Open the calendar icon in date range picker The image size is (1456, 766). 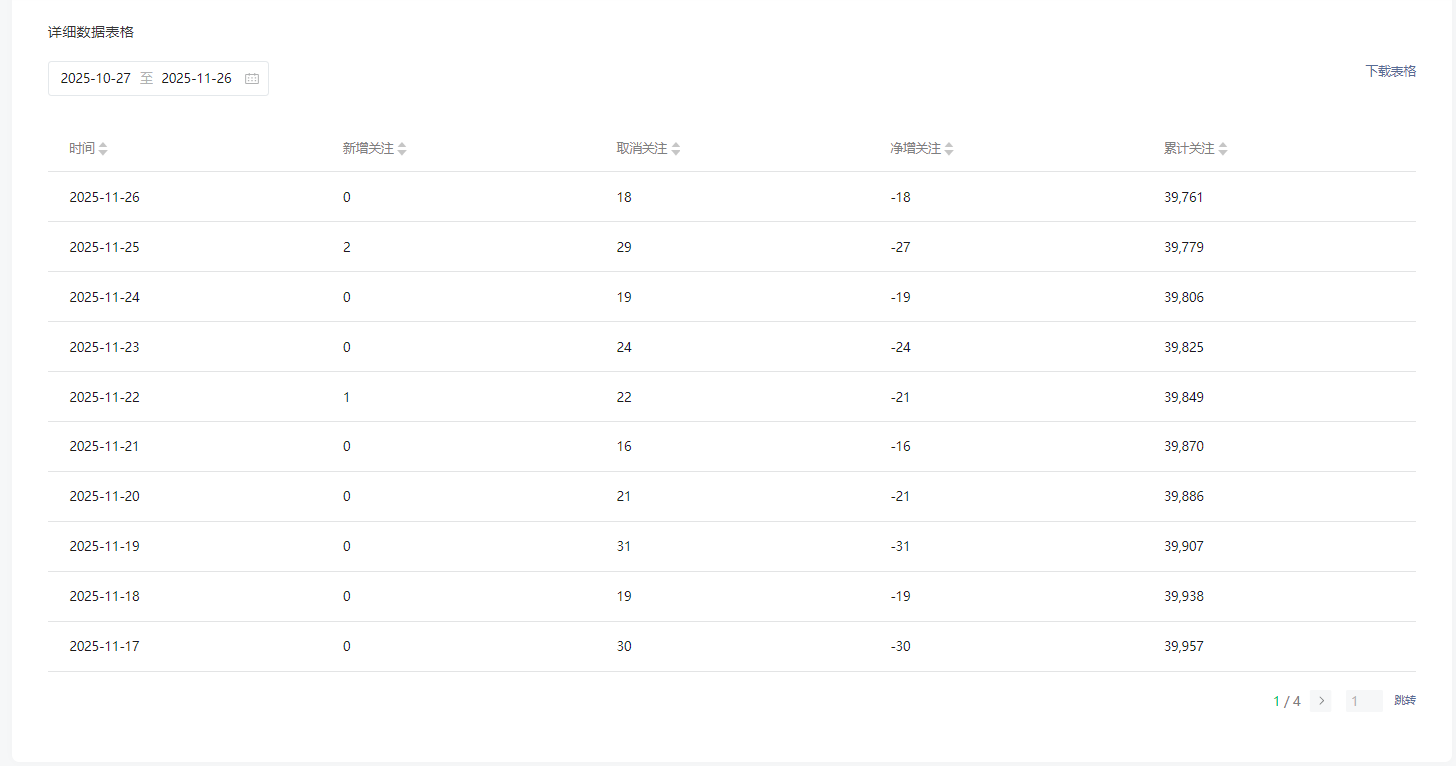click(x=252, y=79)
